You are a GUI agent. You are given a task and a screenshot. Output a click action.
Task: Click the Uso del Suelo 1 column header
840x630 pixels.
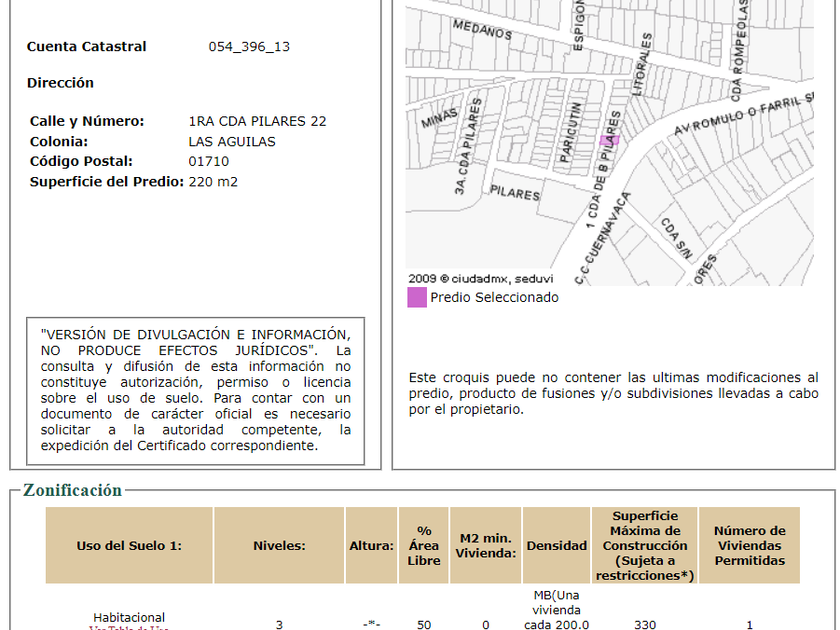click(x=129, y=546)
